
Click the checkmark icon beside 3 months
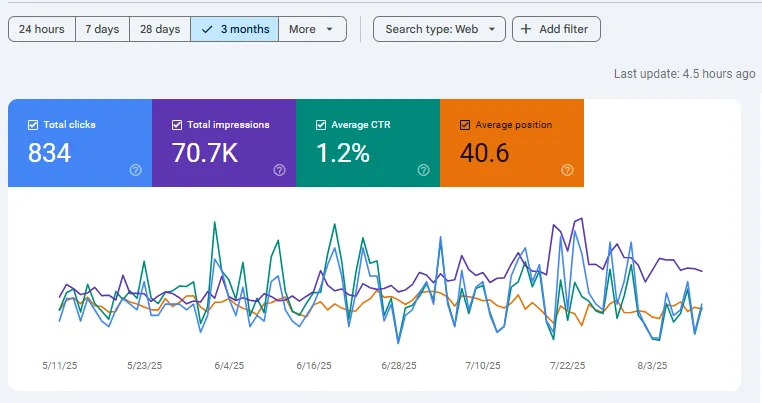(x=207, y=29)
